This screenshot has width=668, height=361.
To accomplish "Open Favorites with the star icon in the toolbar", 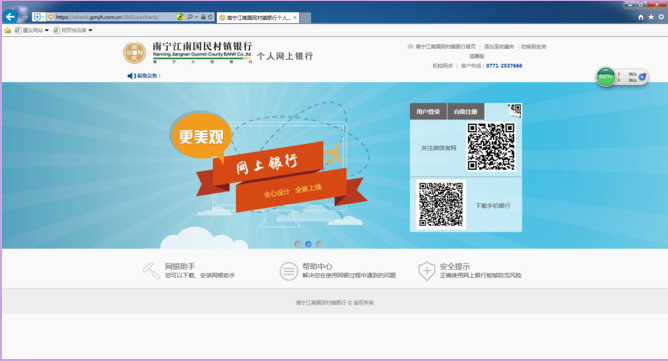I will click(x=651, y=17).
